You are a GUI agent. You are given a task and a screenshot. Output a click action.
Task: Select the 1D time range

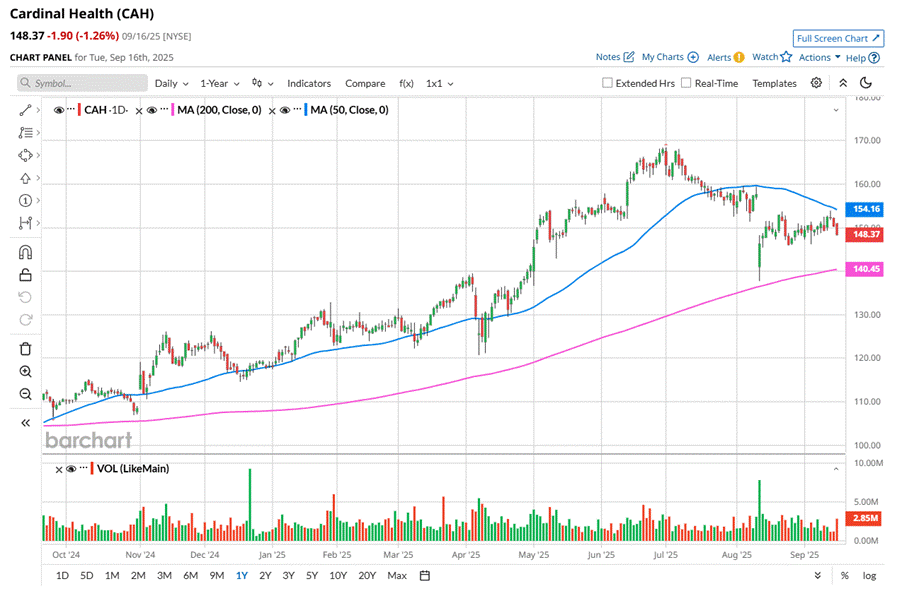(x=62, y=575)
